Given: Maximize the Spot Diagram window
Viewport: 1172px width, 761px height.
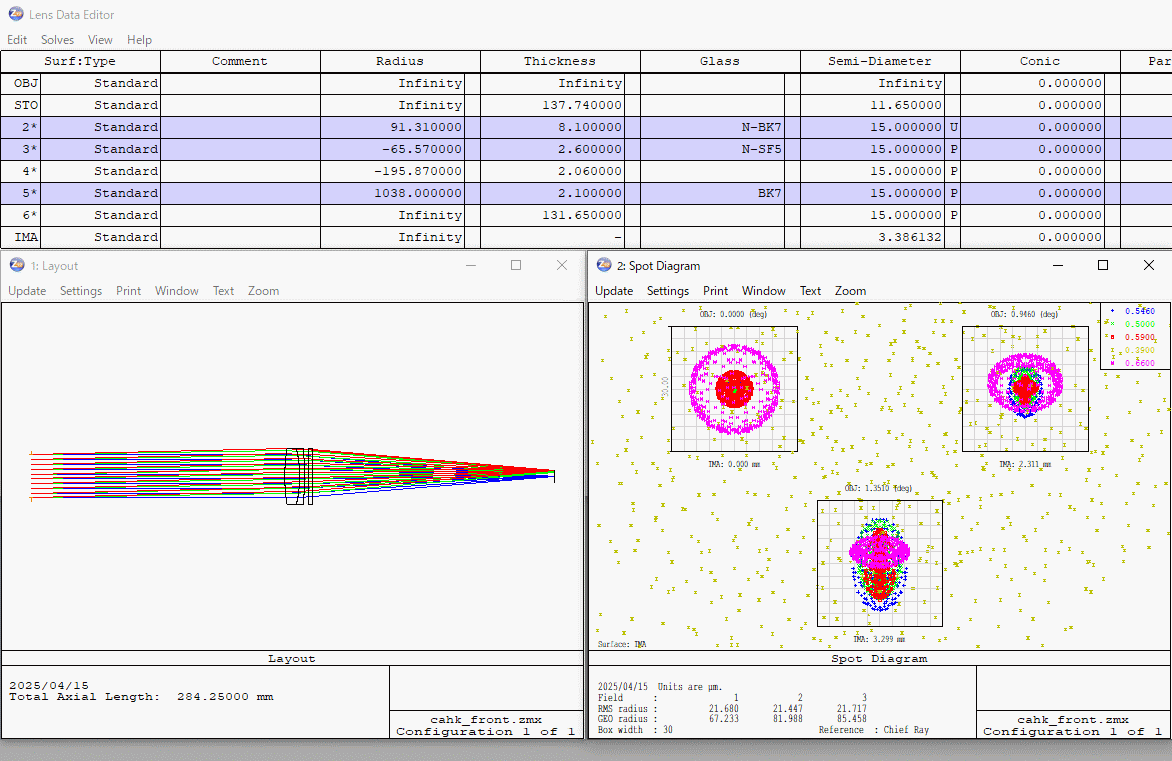Looking at the screenshot, I should point(1102,265).
